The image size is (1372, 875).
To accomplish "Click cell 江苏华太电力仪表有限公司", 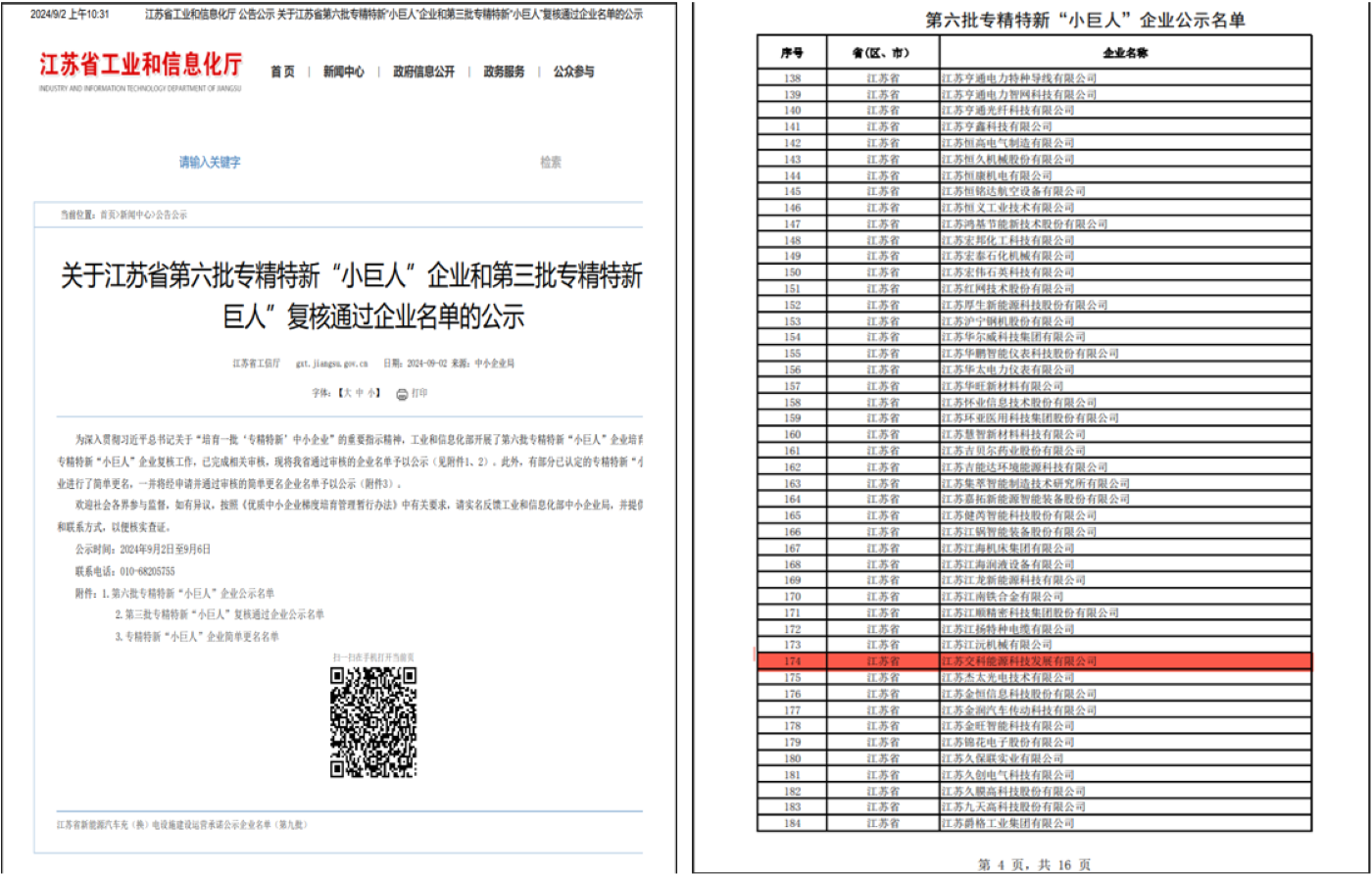I will point(1125,369).
